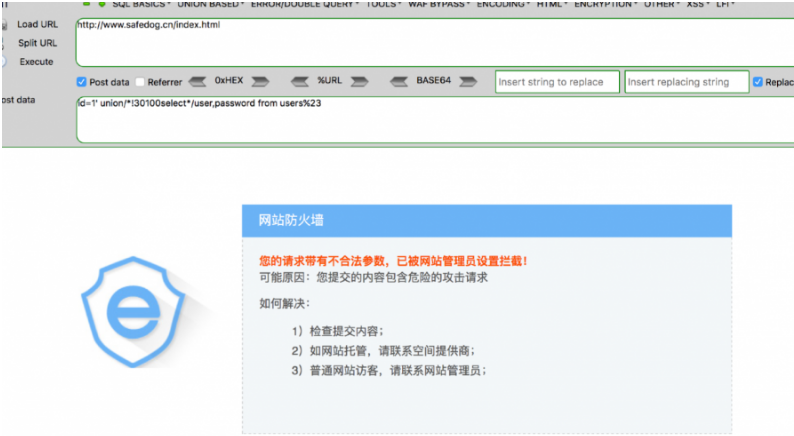Click the green minus icon in top bar
This screenshot has height=436, width=794.
click(87, 4)
